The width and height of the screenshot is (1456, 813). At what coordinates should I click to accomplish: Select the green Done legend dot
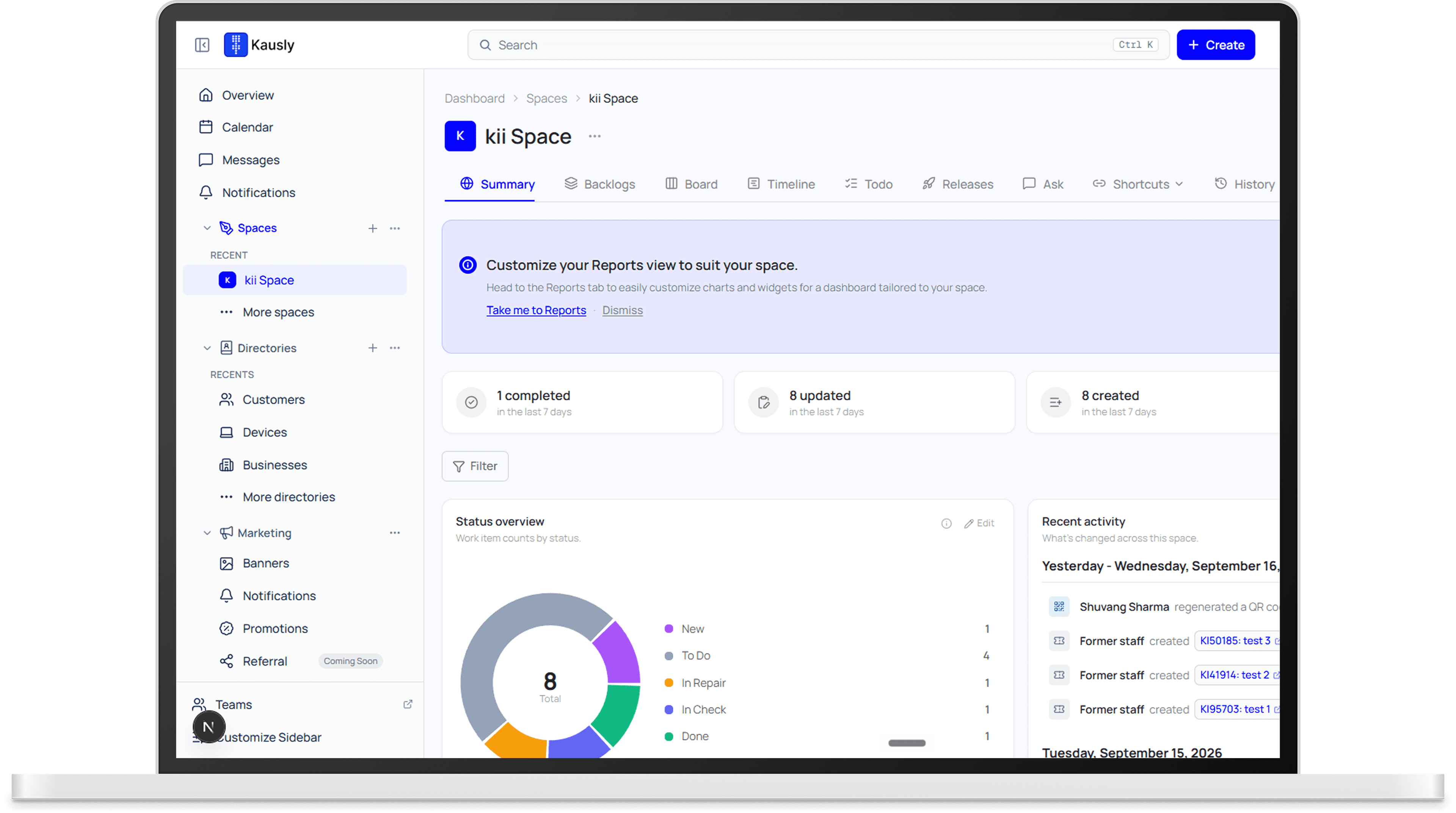click(668, 737)
